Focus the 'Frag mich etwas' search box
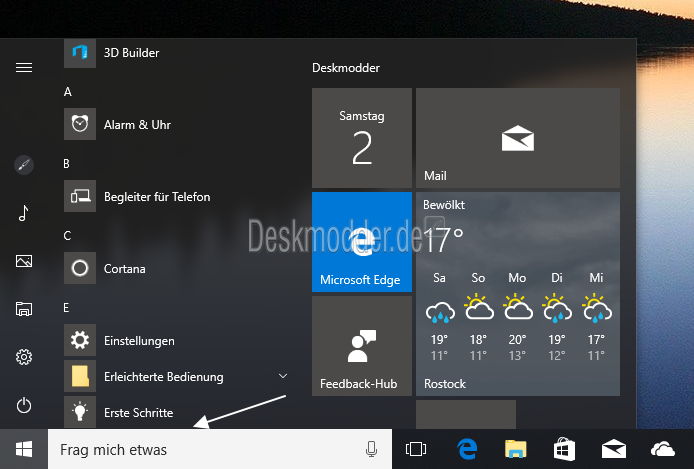Image resolution: width=694 pixels, height=469 pixels. pyautogui.click(x=220, y=449)
